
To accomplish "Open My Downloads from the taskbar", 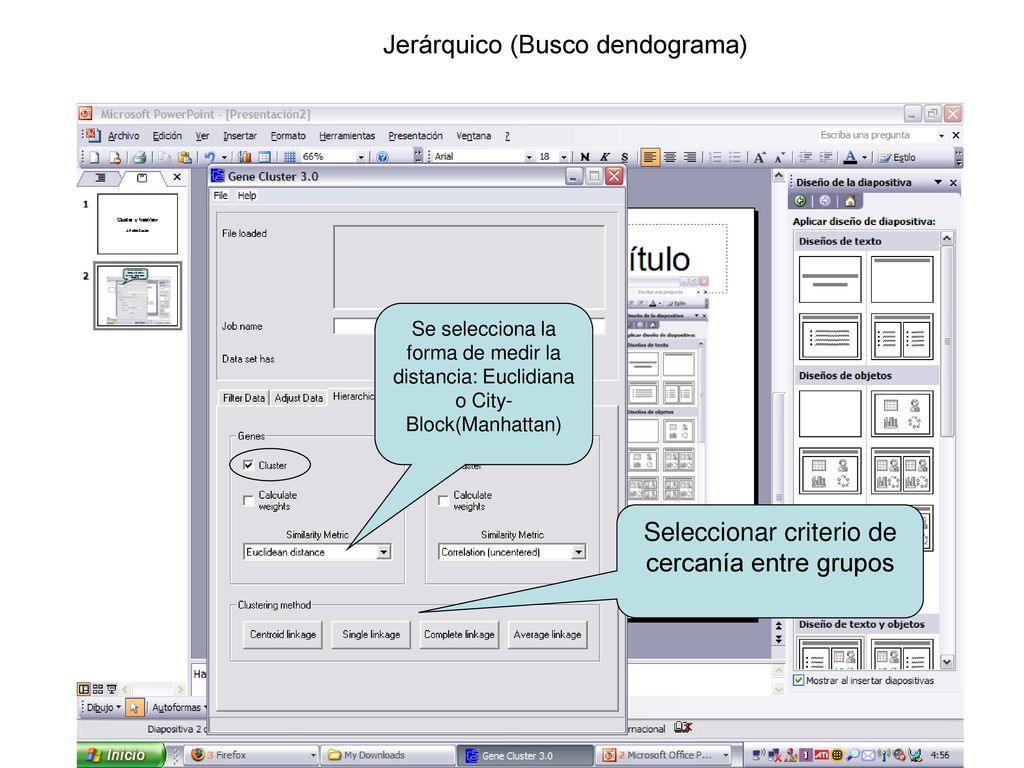I will (x=388, y=756).
